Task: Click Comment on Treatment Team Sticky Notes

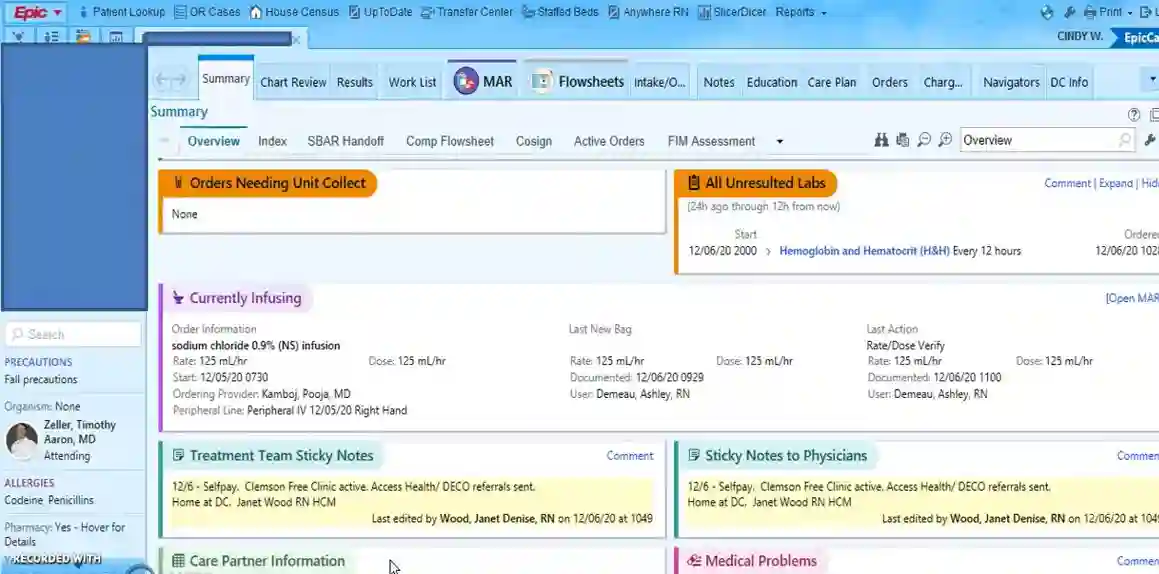Action: click(x=630, y=456)
